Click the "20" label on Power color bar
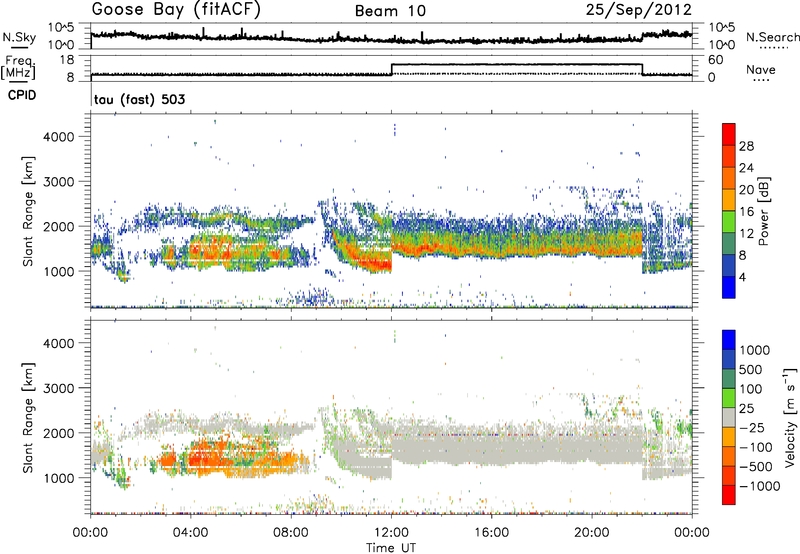 746,190
